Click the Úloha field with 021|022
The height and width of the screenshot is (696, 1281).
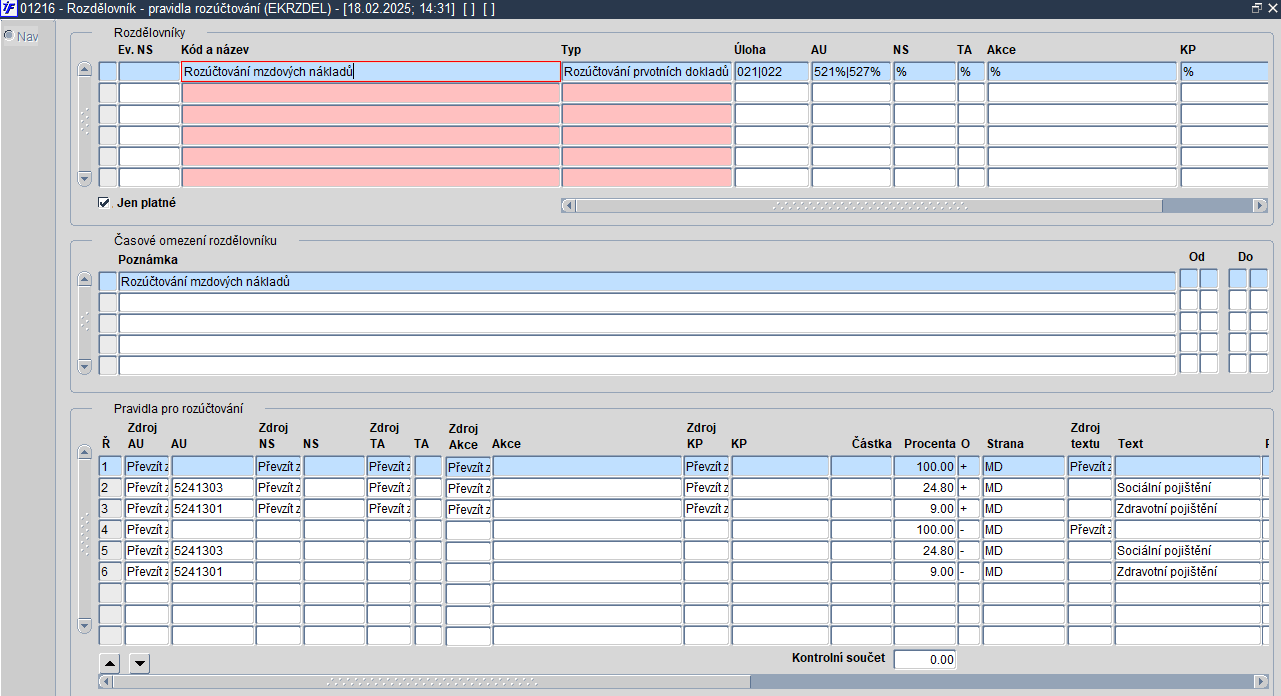[x=772, y=72]
